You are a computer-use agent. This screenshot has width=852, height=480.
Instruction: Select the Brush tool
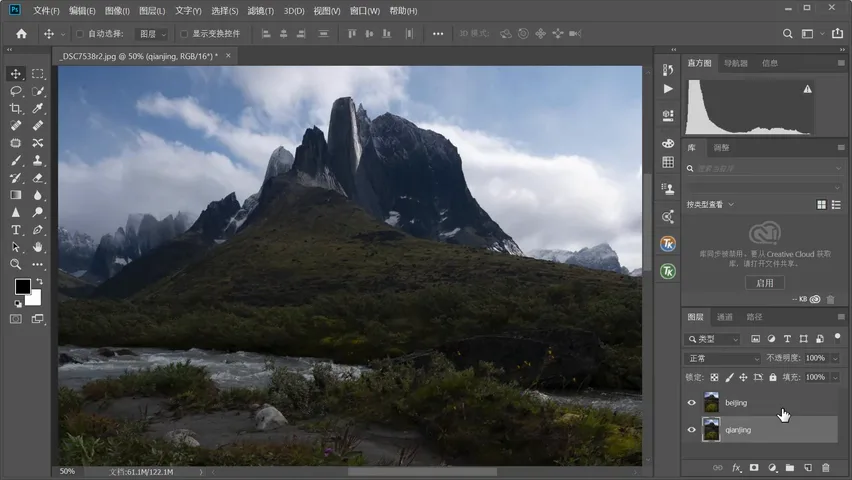pos(16,160)
